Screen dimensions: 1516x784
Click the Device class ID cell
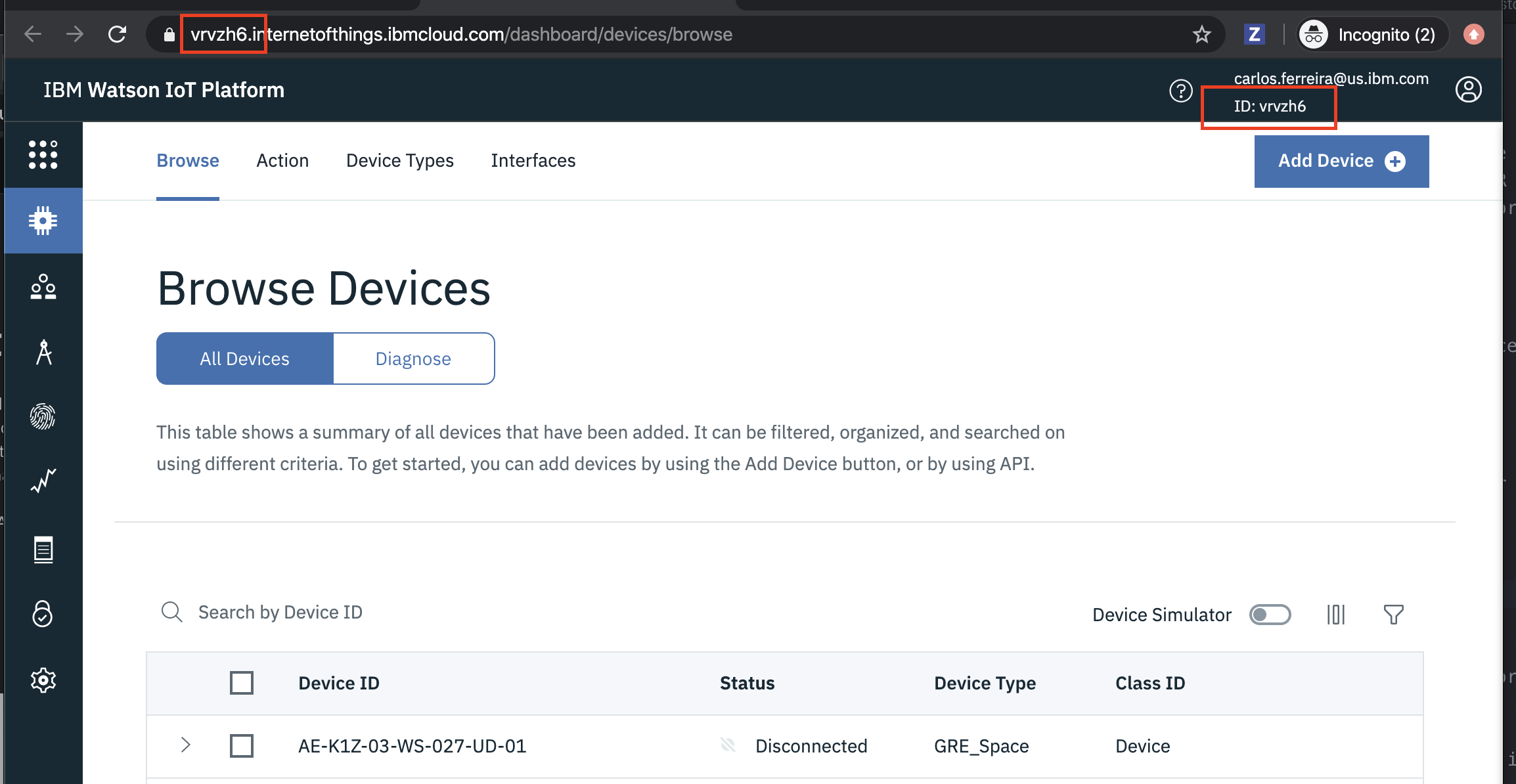[1143, 746]
